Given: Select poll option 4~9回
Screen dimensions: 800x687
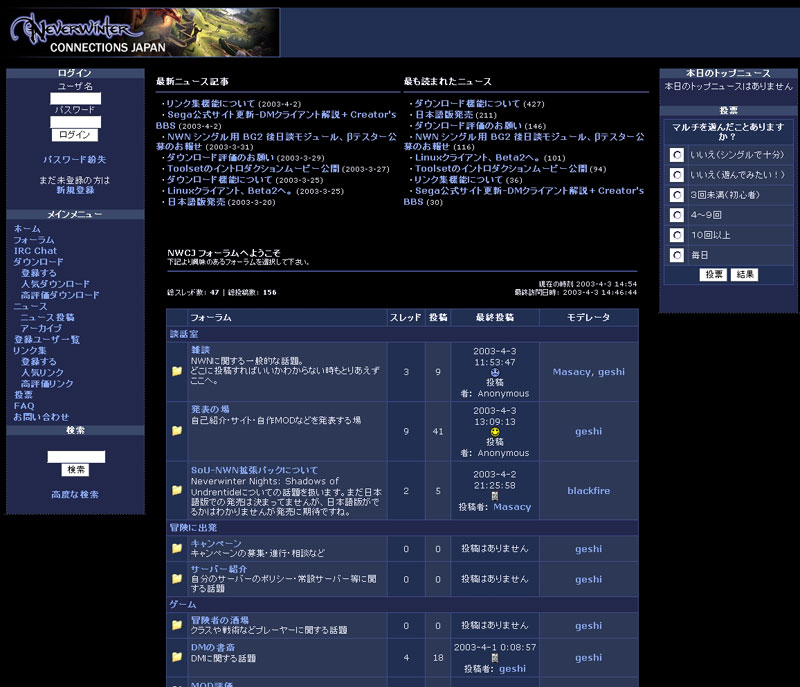Looking at the screenshot, I should point(677,215).
